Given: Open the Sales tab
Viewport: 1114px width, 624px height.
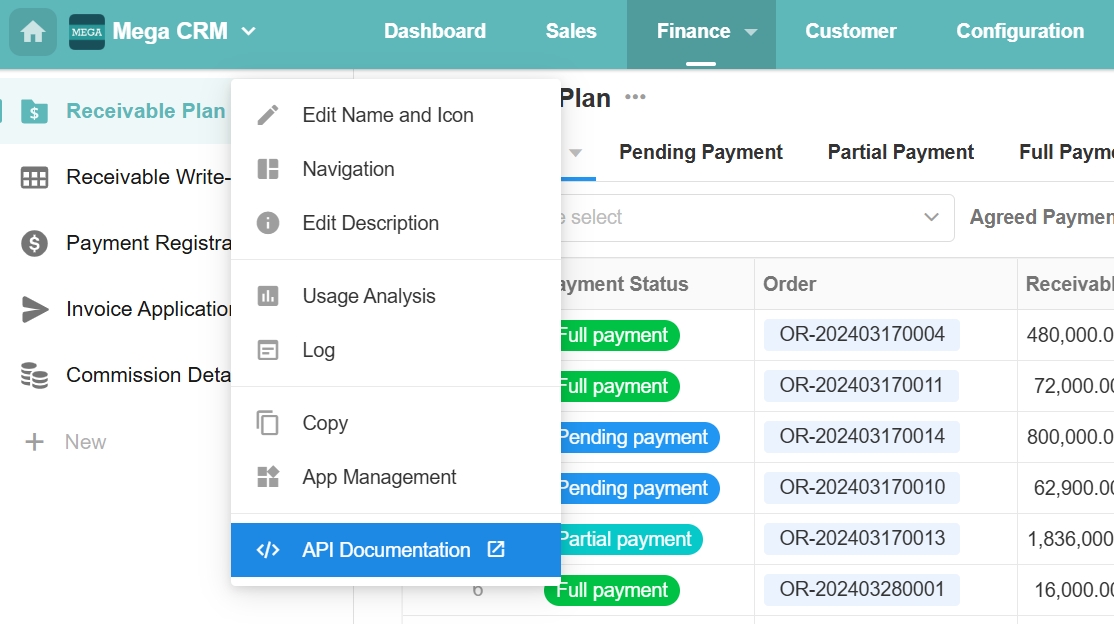Looking at the screenshot, I should 570,31.
